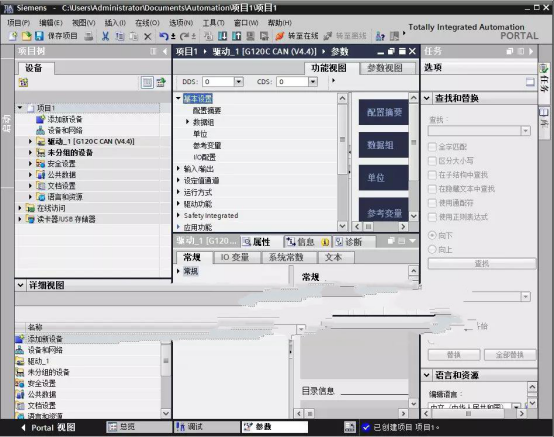This screenshot has height=437, width=554.
Task: Open the 项目(P) menu
Action: click(x=18, y=23)
